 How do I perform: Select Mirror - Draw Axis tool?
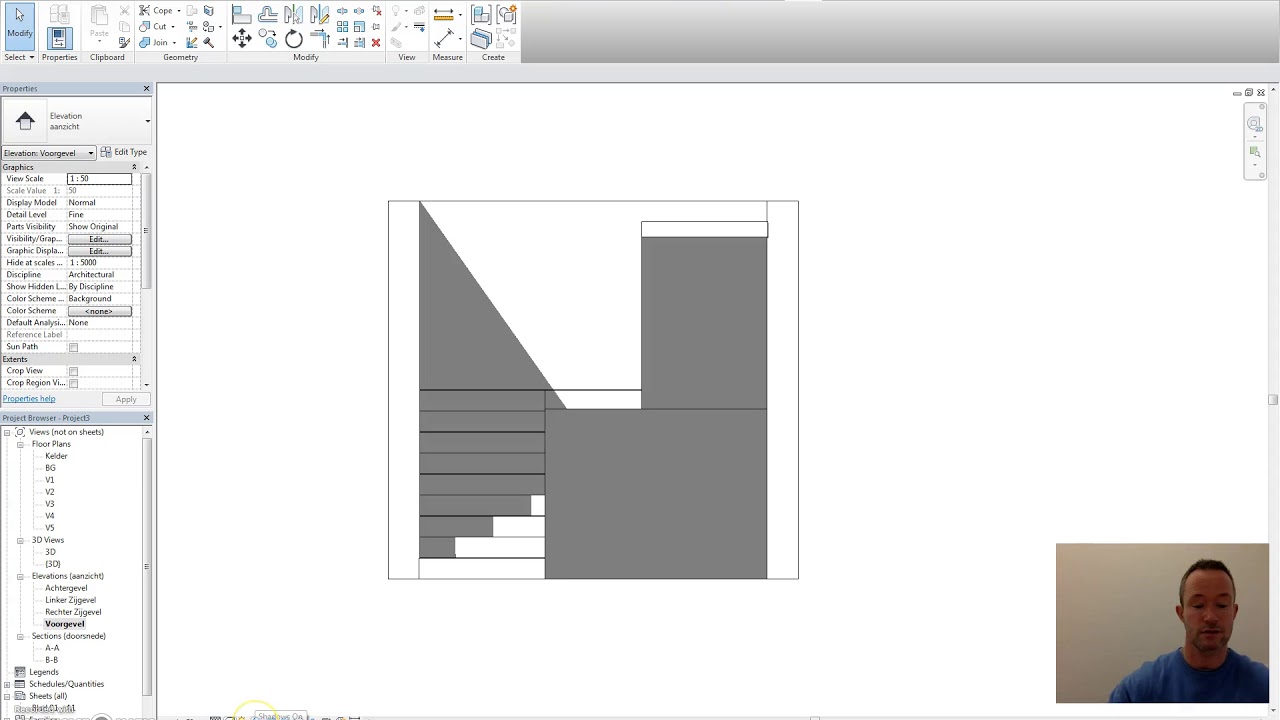tap(320, 14)
